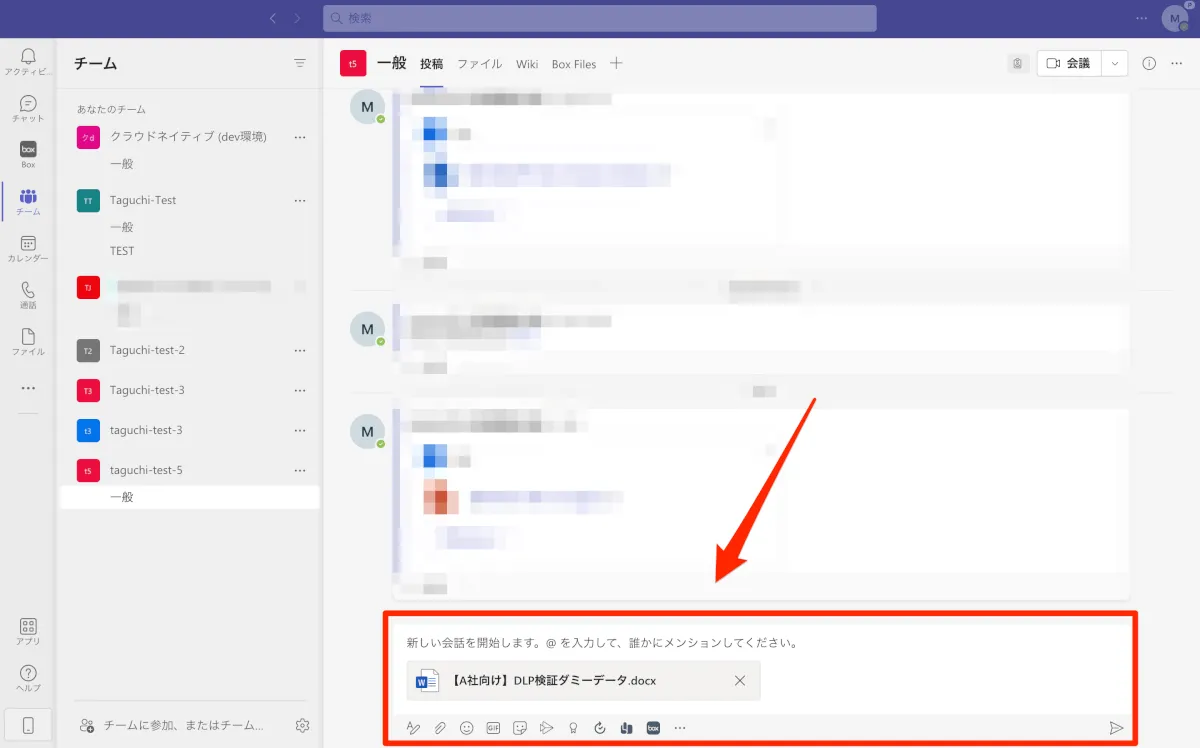Image resolution: width=1200 pixels, height=748 pixels.
Task: Open the Box extension in compose toolbar
Action: click(653, 728)
